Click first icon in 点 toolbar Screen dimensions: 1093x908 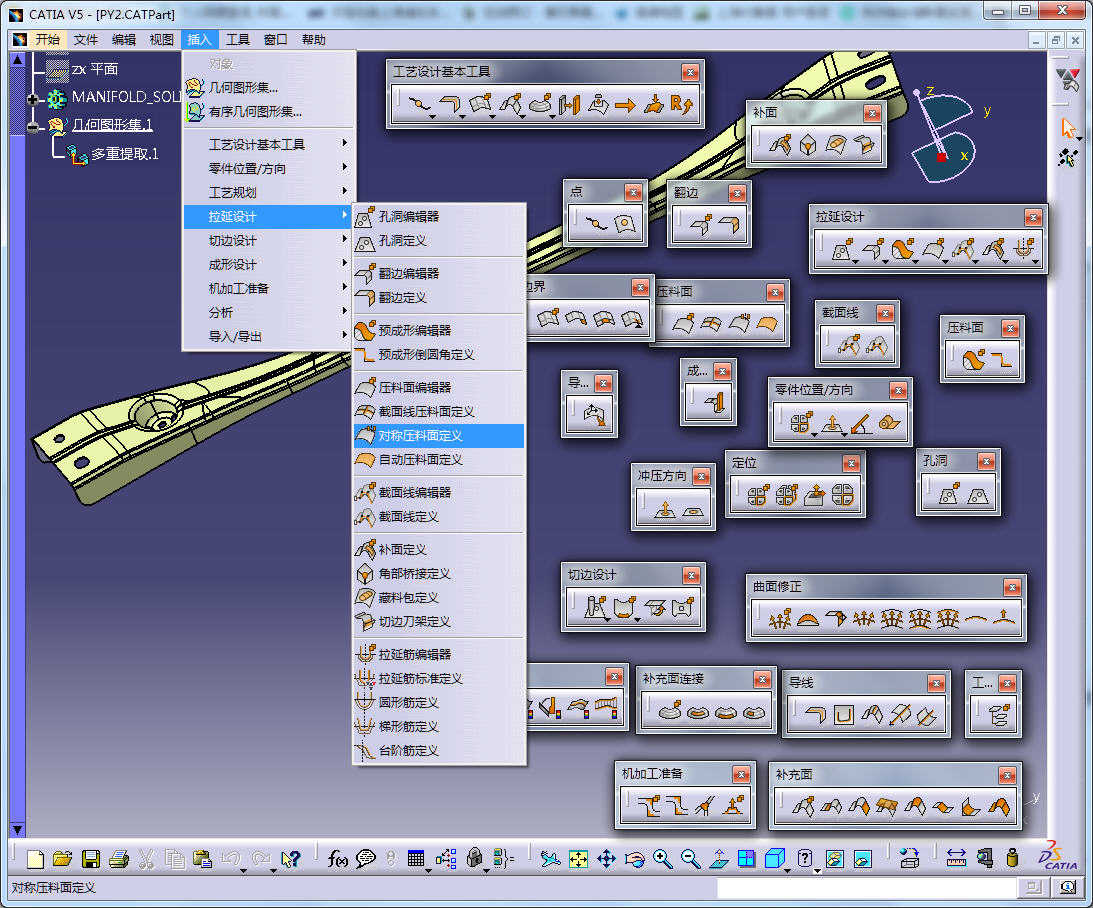(x=596, y=224)
